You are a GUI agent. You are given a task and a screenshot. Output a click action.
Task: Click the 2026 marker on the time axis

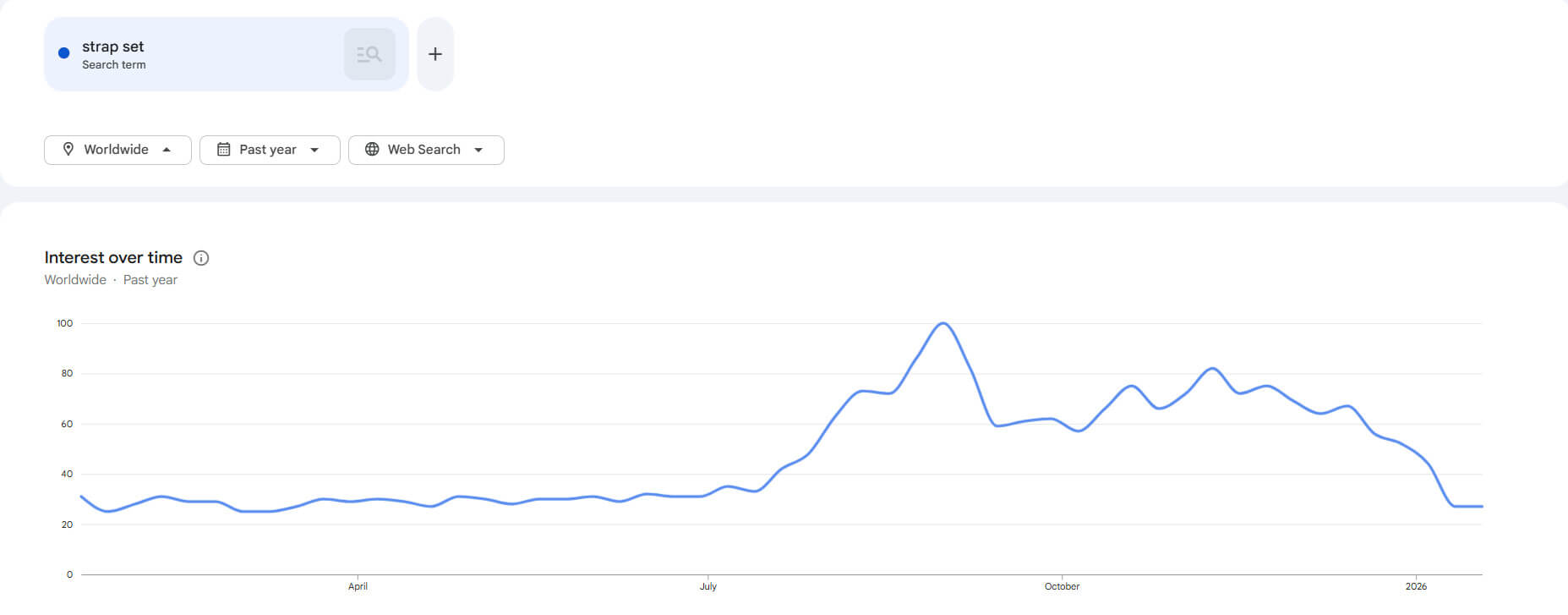[1416, 586]
